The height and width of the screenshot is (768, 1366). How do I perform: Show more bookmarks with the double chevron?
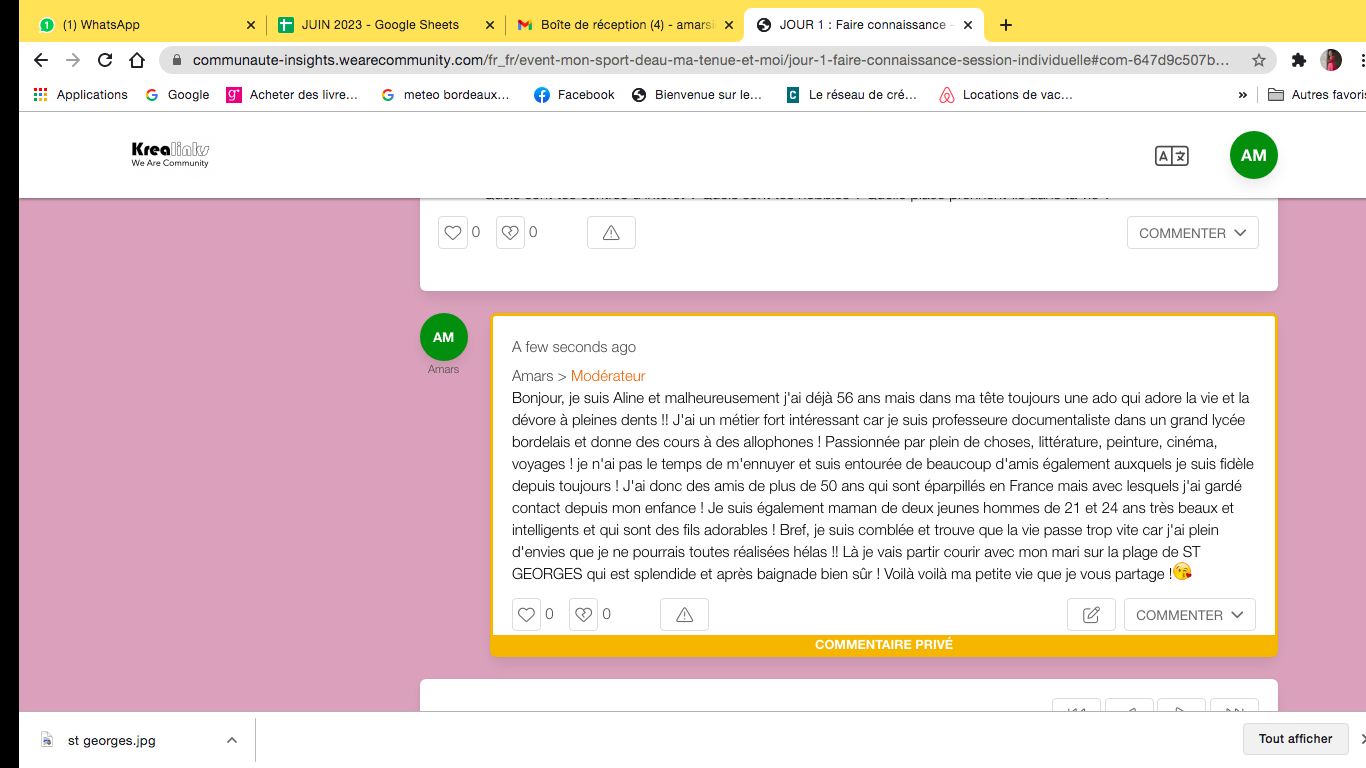click(x=1243, y=95)
